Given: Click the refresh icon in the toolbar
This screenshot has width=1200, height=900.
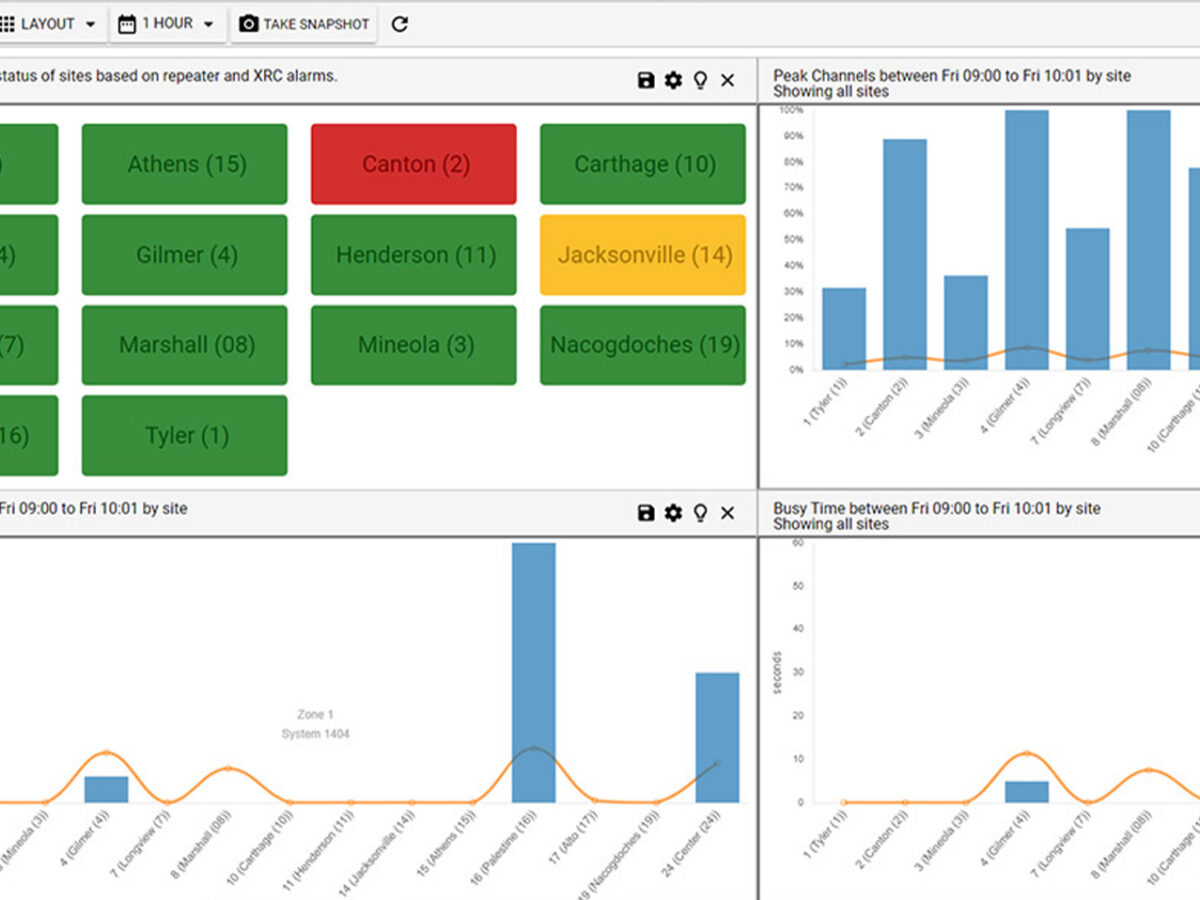Looking at the screenshot, I should pos(400,24).
